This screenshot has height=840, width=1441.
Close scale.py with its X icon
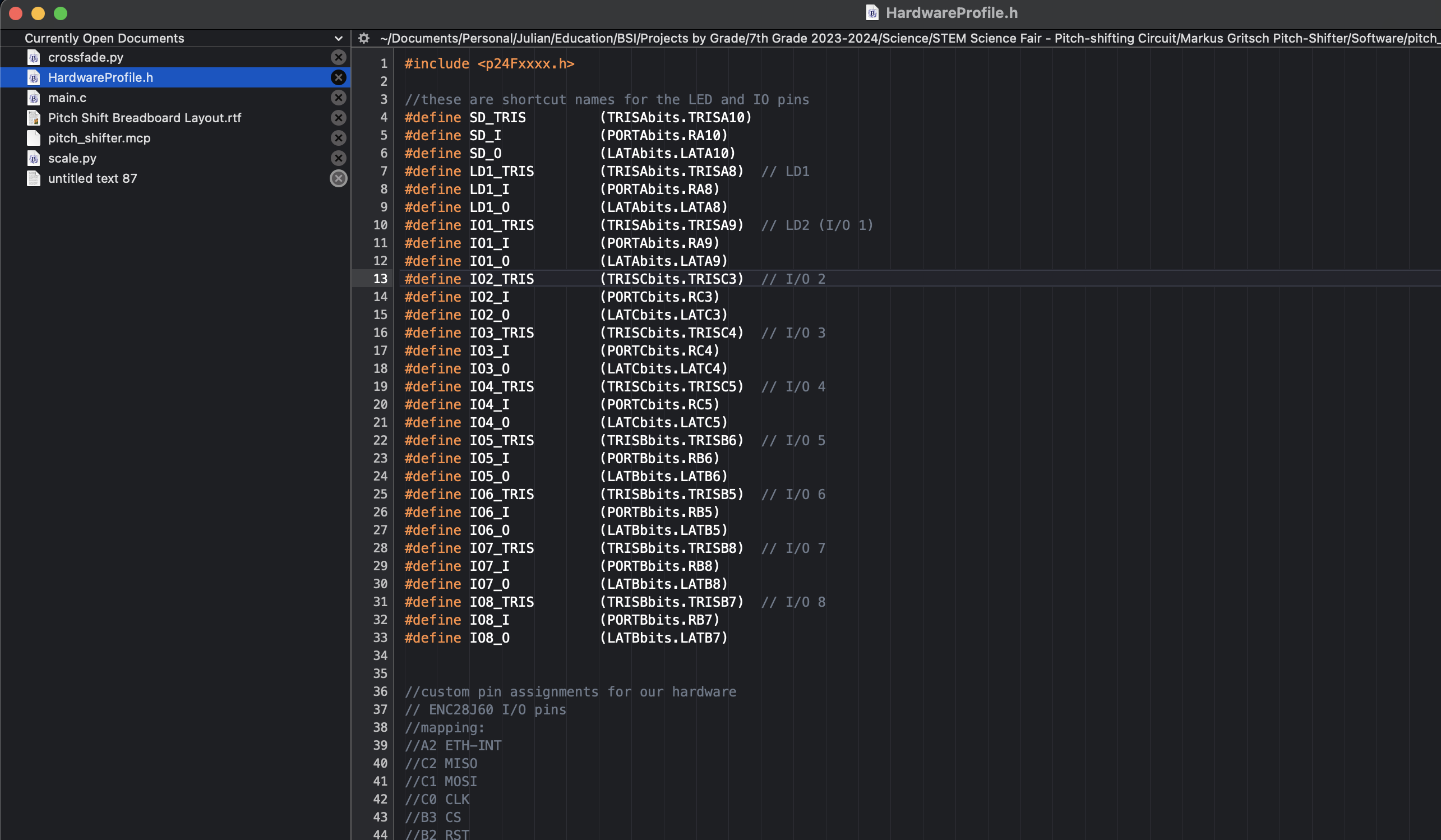tap(339, 158)
